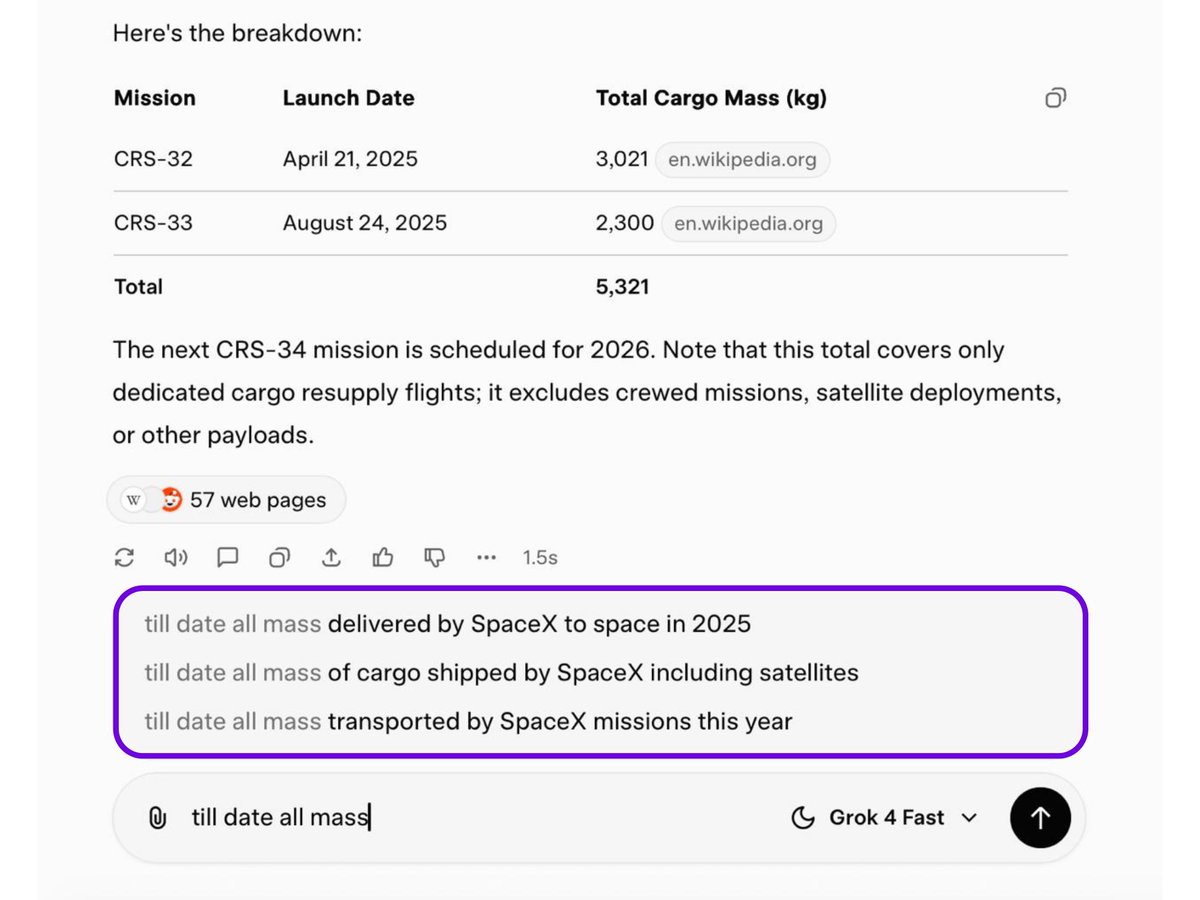Click the 1.5s response time label
1200x900 pixels.
click(x=540, y=557)
